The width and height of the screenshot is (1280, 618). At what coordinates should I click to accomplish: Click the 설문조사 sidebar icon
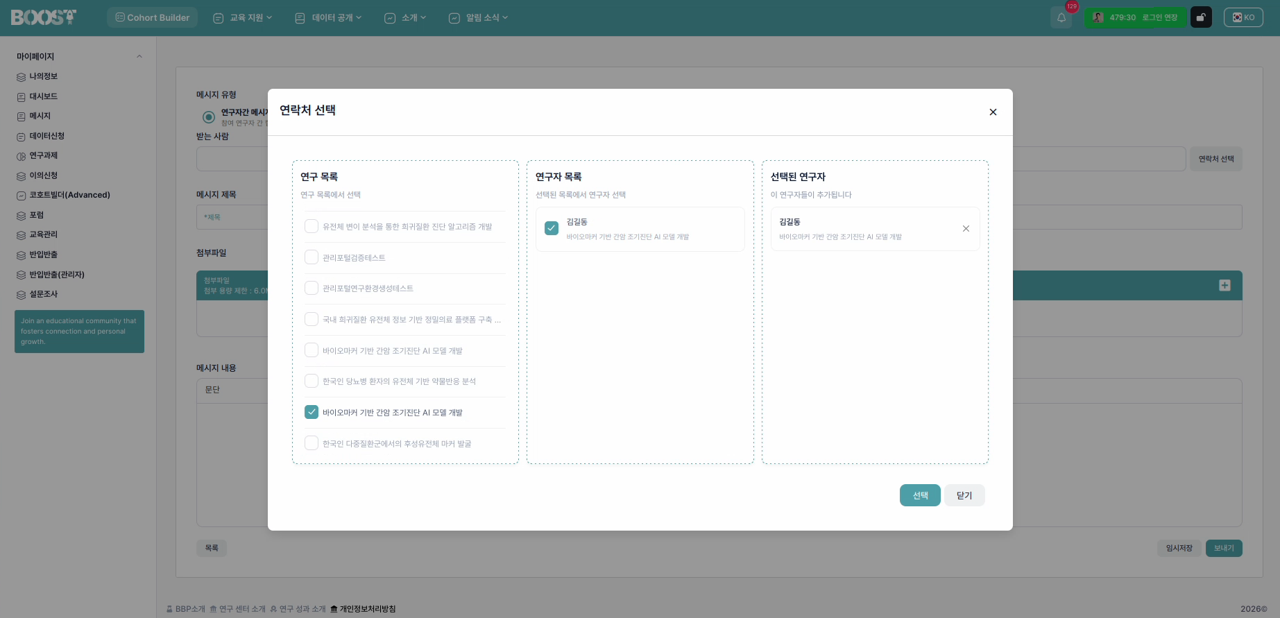21,294
